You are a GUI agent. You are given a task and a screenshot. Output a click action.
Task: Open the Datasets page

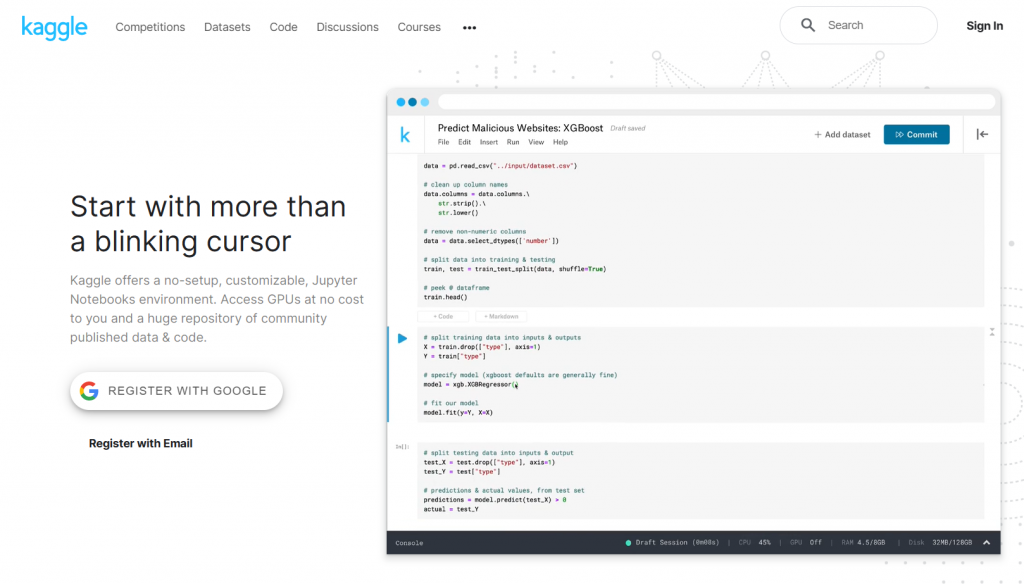(227, 27)
